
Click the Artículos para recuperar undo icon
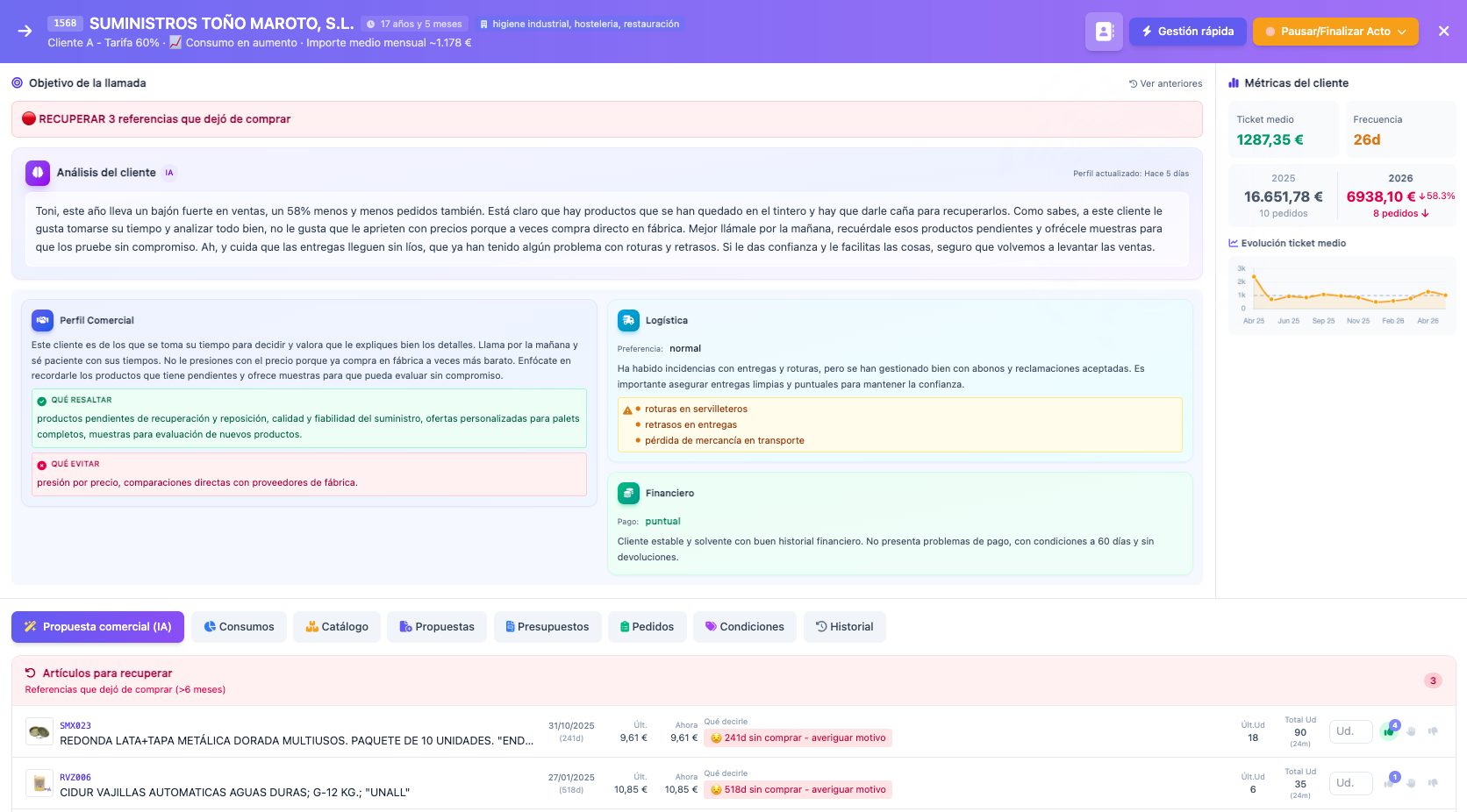[31, 673]
